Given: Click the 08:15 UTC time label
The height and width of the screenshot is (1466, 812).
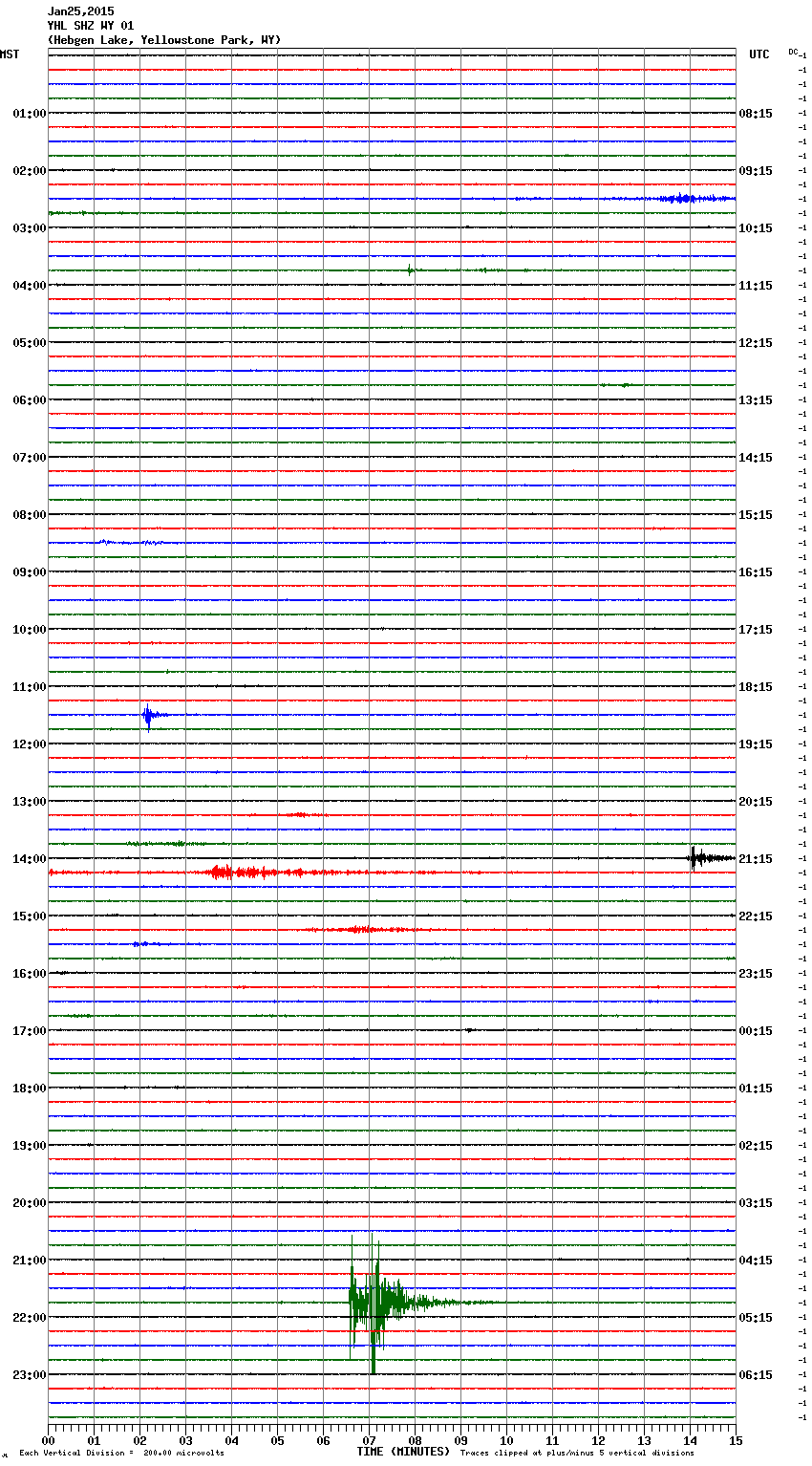Looking at the screenshot, I should click(x=756, y=114).
